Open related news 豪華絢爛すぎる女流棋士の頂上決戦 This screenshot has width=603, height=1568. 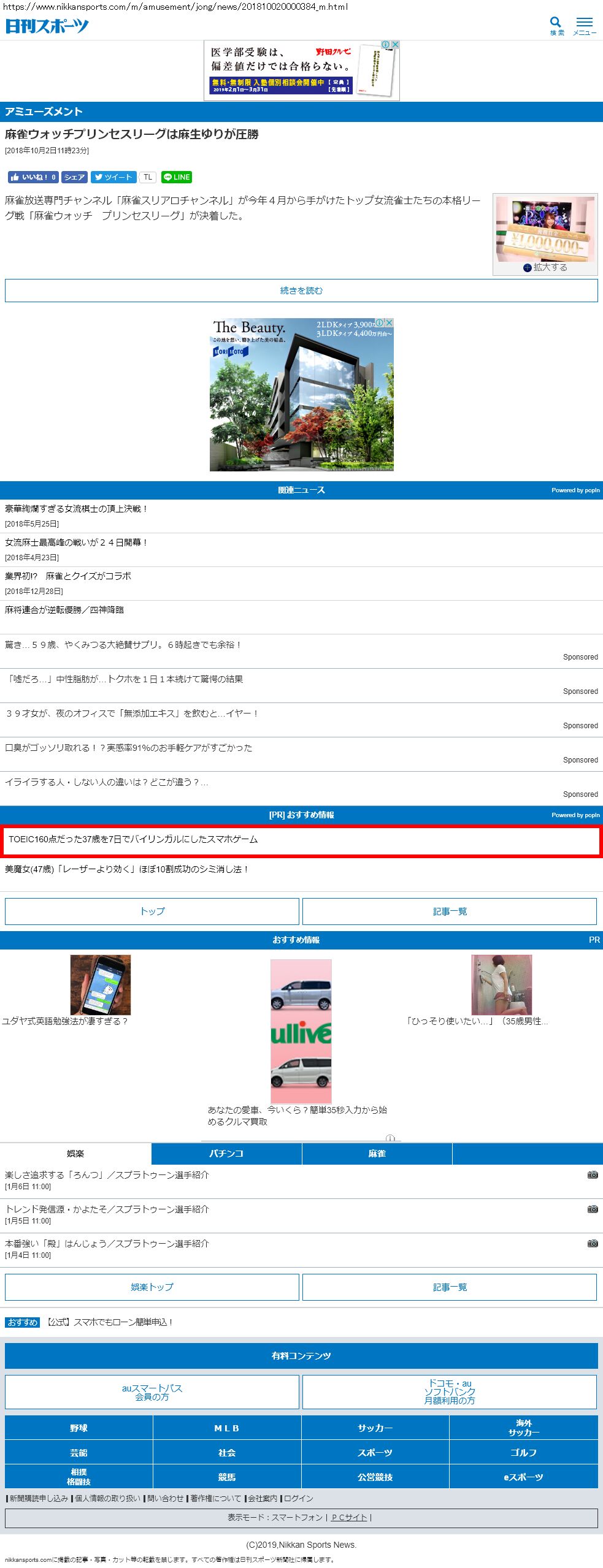pyautogui.click(x=76, y=509)
